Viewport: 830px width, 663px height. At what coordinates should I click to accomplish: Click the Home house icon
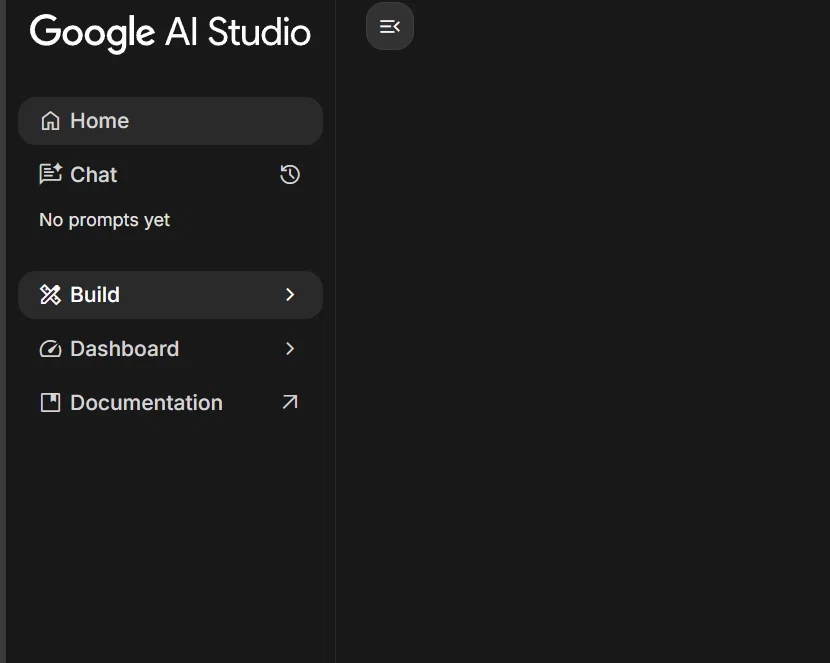[x=50, y=121]
